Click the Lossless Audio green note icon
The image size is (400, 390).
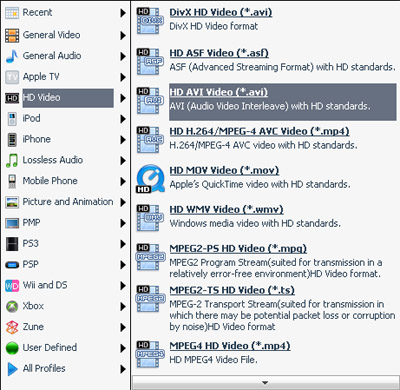12,160
